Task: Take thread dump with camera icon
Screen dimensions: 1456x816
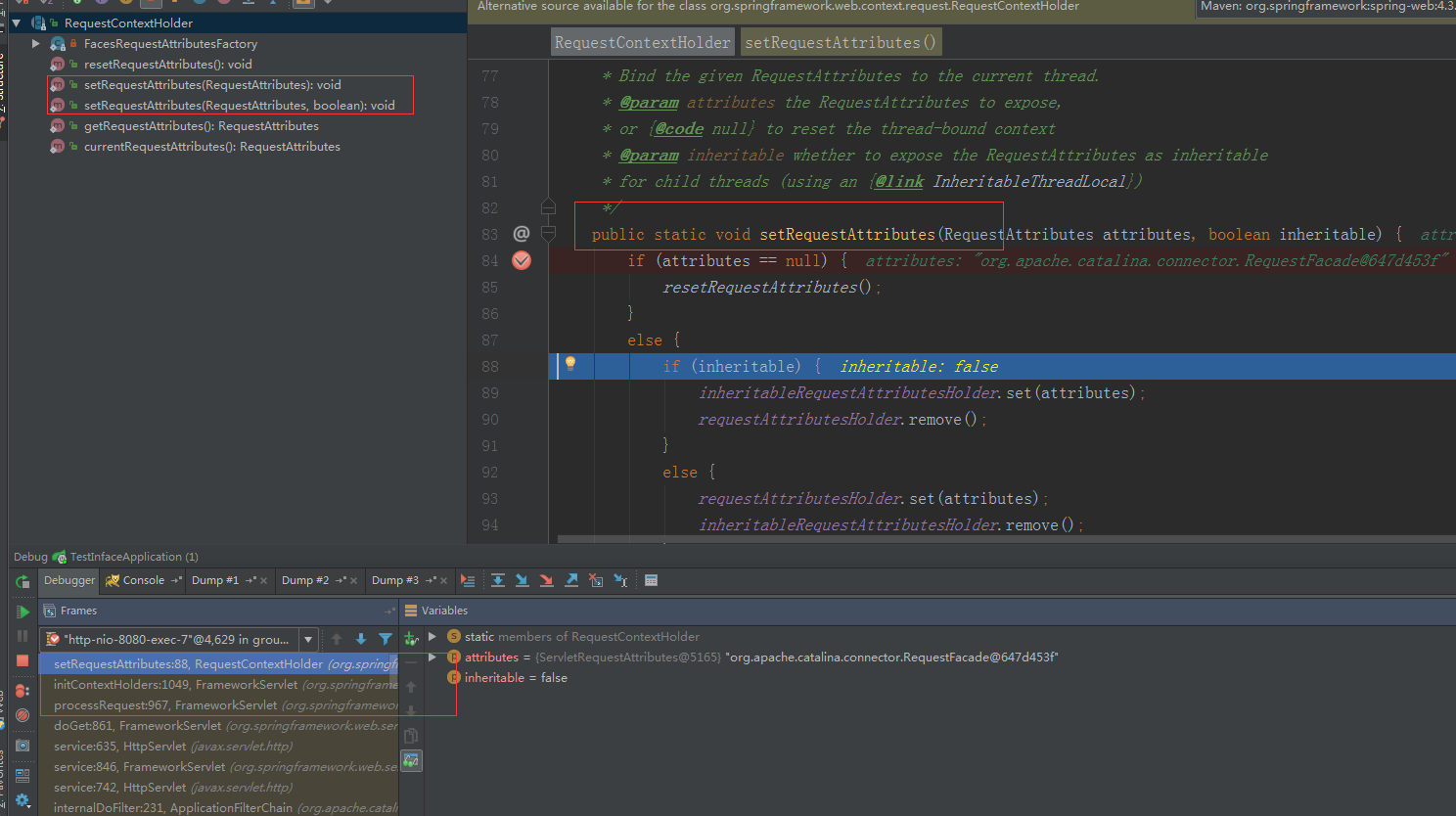Action: [x=23, y=746]
